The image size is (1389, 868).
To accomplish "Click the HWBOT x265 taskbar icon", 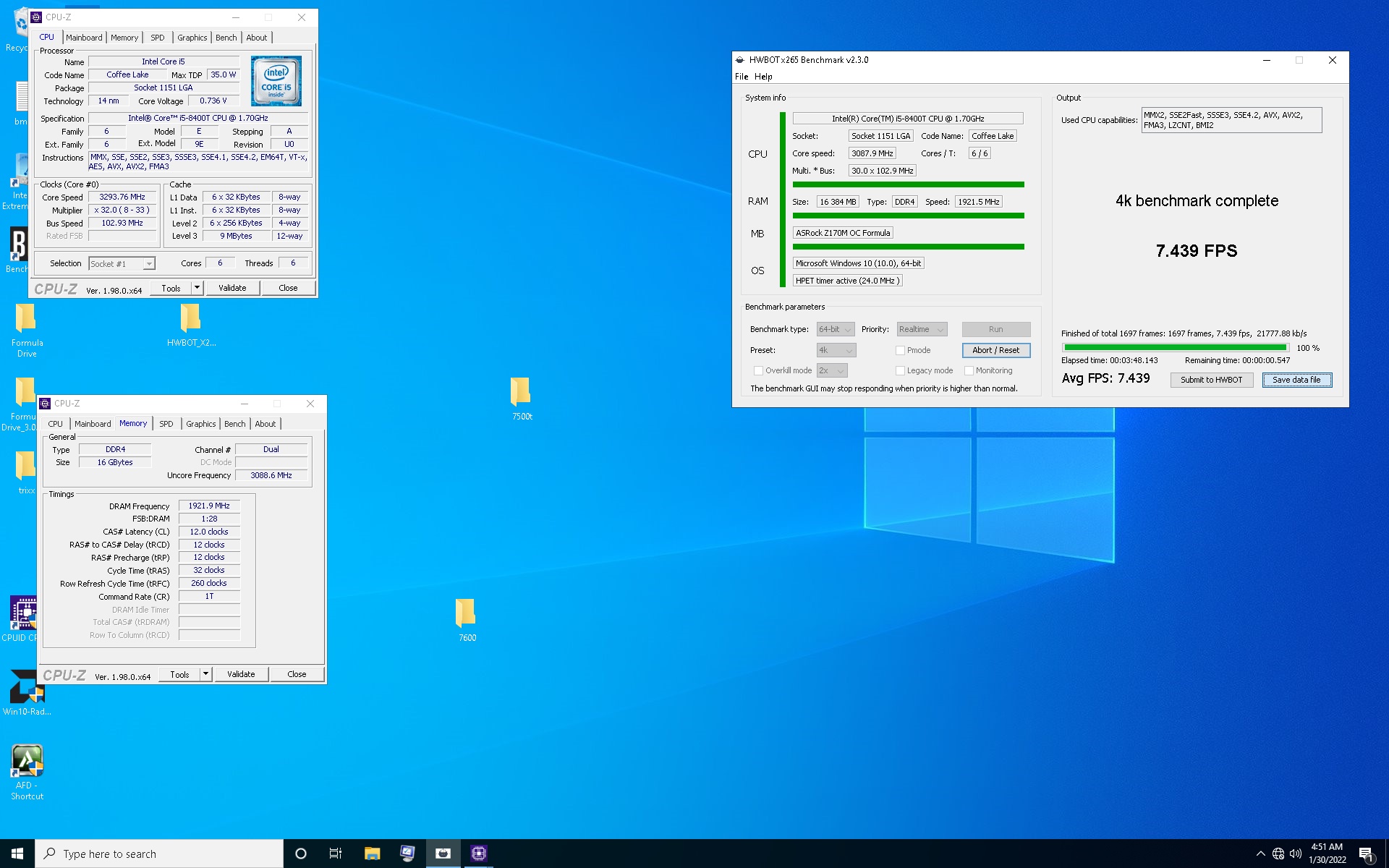I will click(443, 854).
